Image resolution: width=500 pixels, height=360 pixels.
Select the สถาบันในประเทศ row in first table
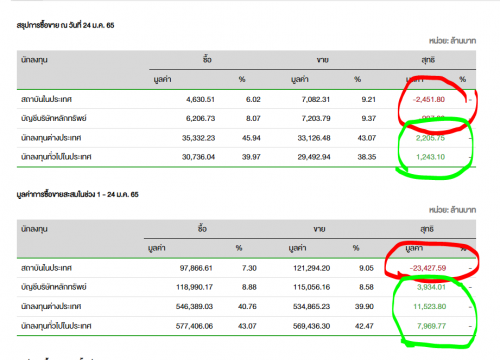point(246,99)
